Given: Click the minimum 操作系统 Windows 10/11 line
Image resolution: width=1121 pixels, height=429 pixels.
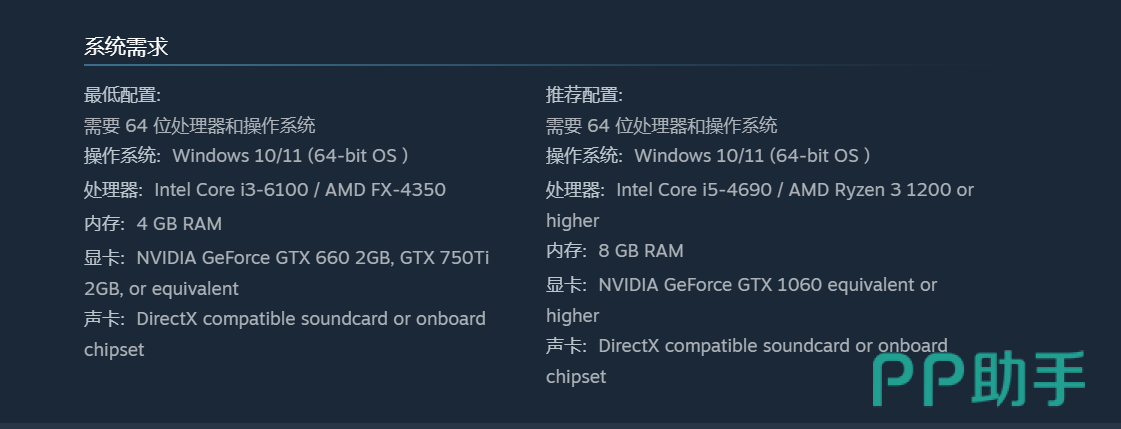Looking at the screenshot, I should tap(246, 156).
